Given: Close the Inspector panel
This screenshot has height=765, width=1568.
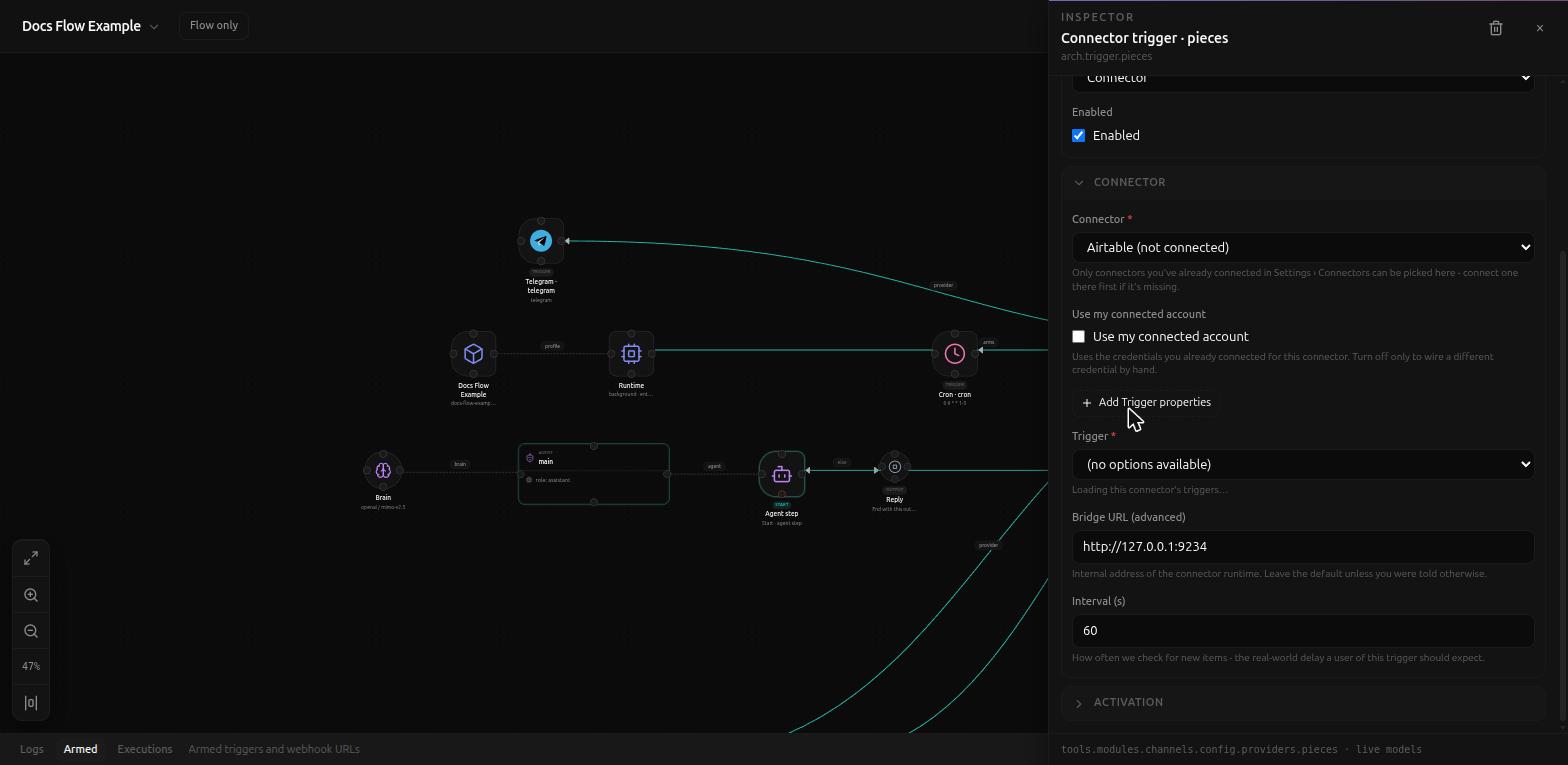Looking at the screenshot, I should coord(1540,28).
